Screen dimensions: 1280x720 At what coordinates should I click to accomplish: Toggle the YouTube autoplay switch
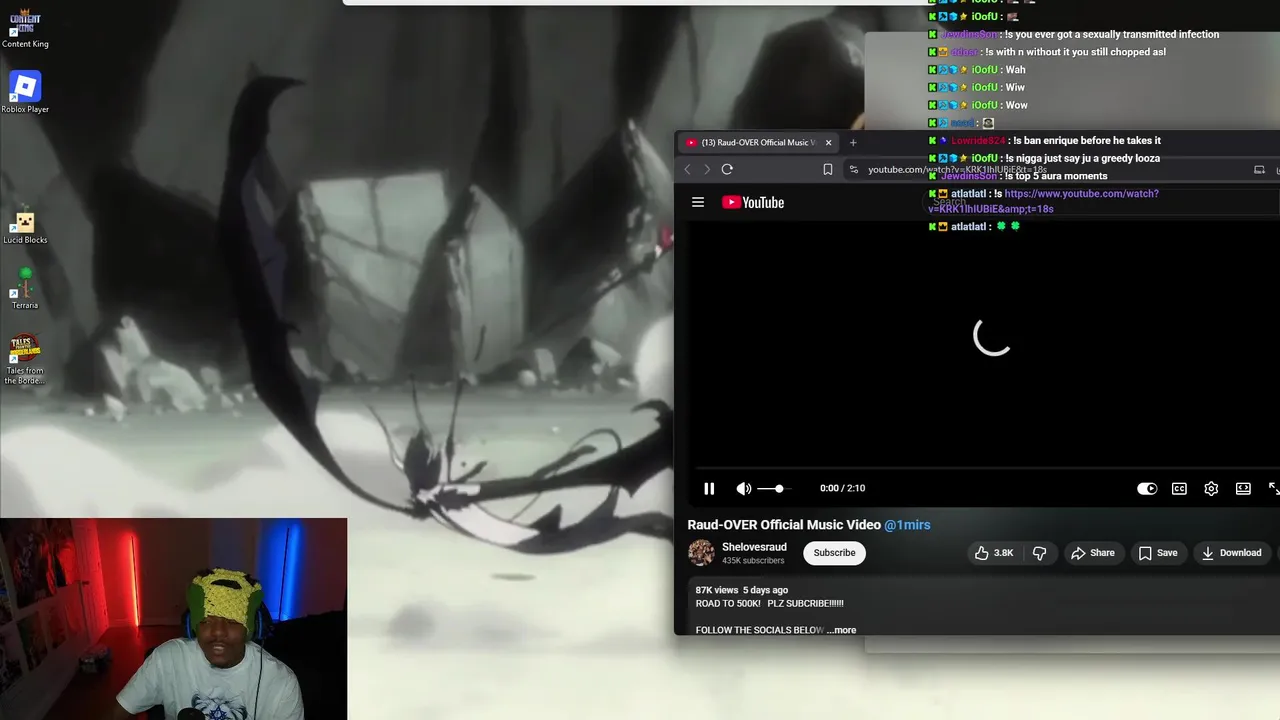(1147, 488)
